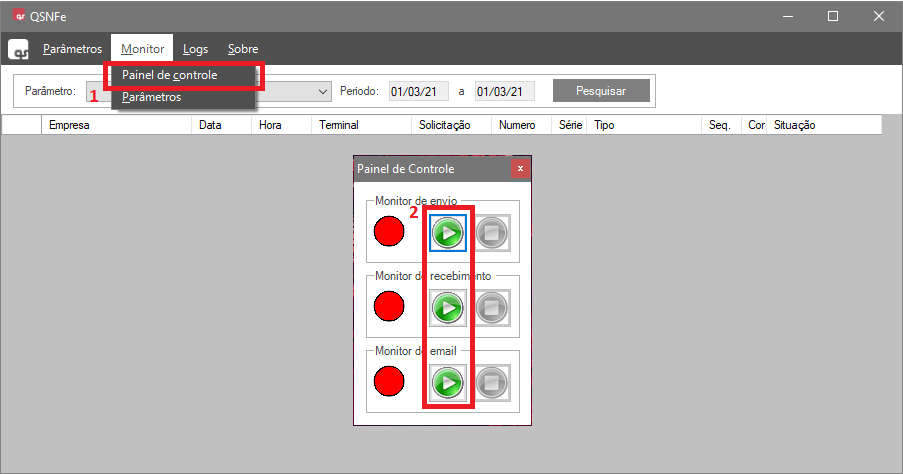Stop the Monitor de recebimento
The width and height of the screenshot is (903, 474).
[491, 307]
